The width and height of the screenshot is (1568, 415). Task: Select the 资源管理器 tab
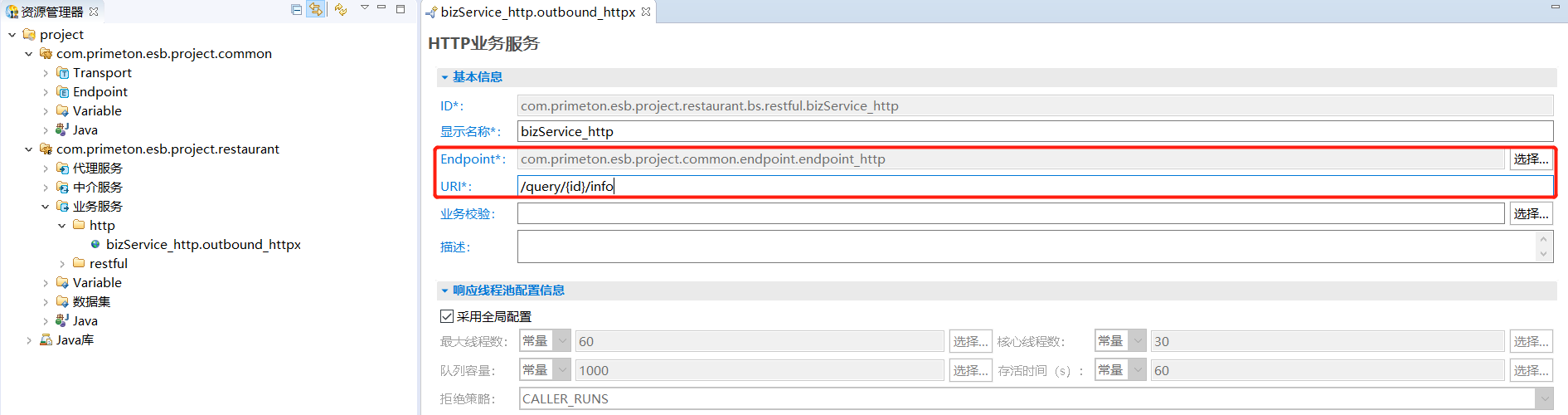[52, 12]
